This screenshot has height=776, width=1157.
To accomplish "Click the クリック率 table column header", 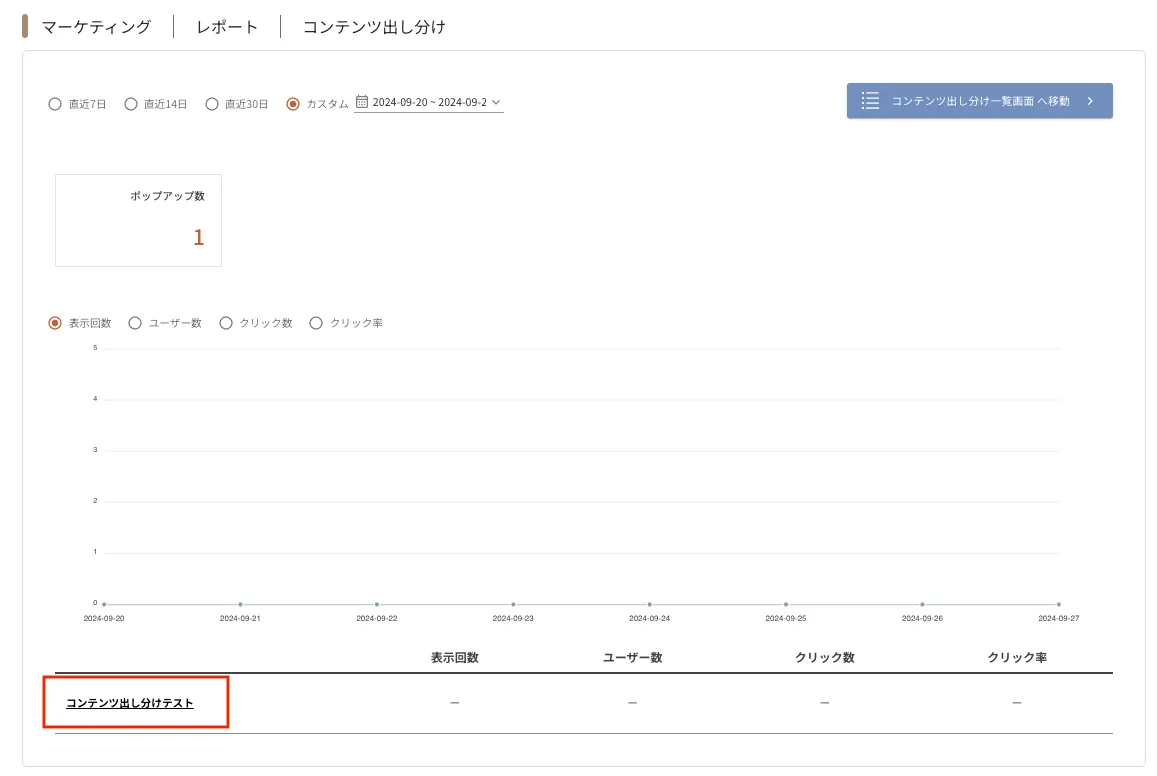I will pyautogui.click(x=1017, y=657).
